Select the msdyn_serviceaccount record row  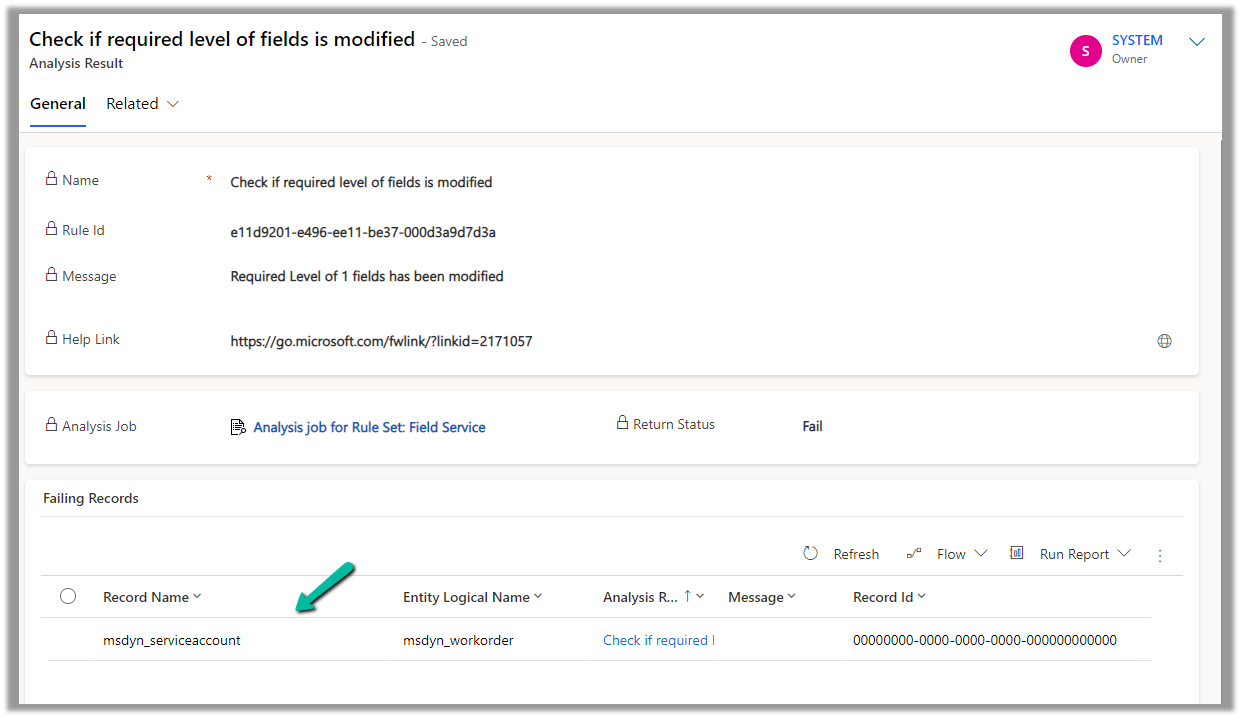point(171,640)
